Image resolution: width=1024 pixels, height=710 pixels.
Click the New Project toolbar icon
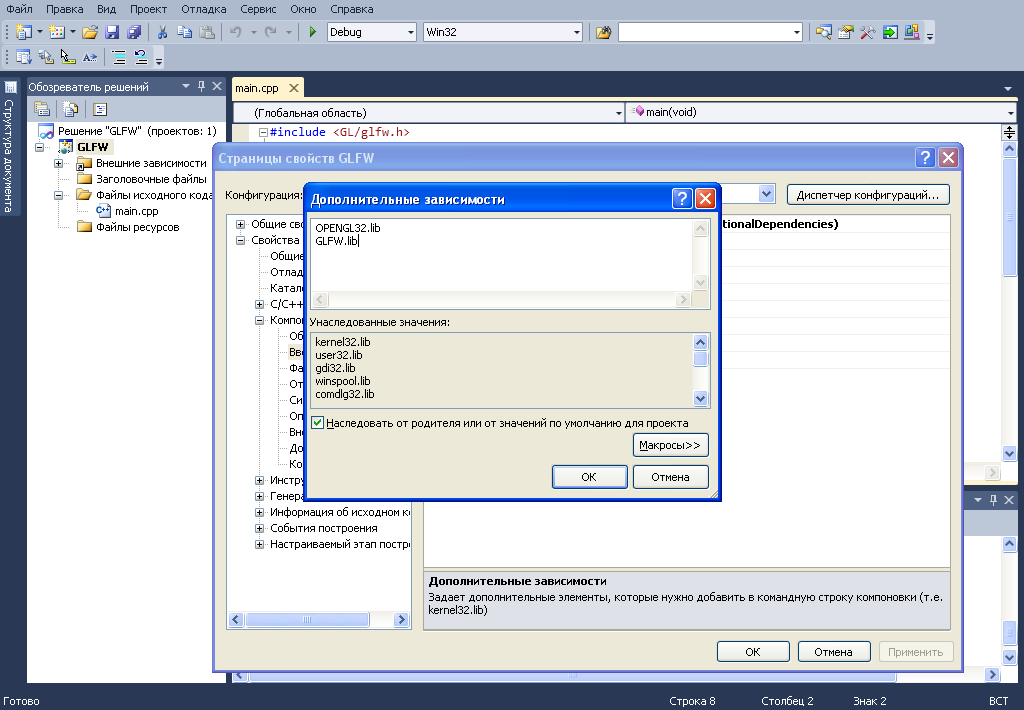click(x=24, y=32)
